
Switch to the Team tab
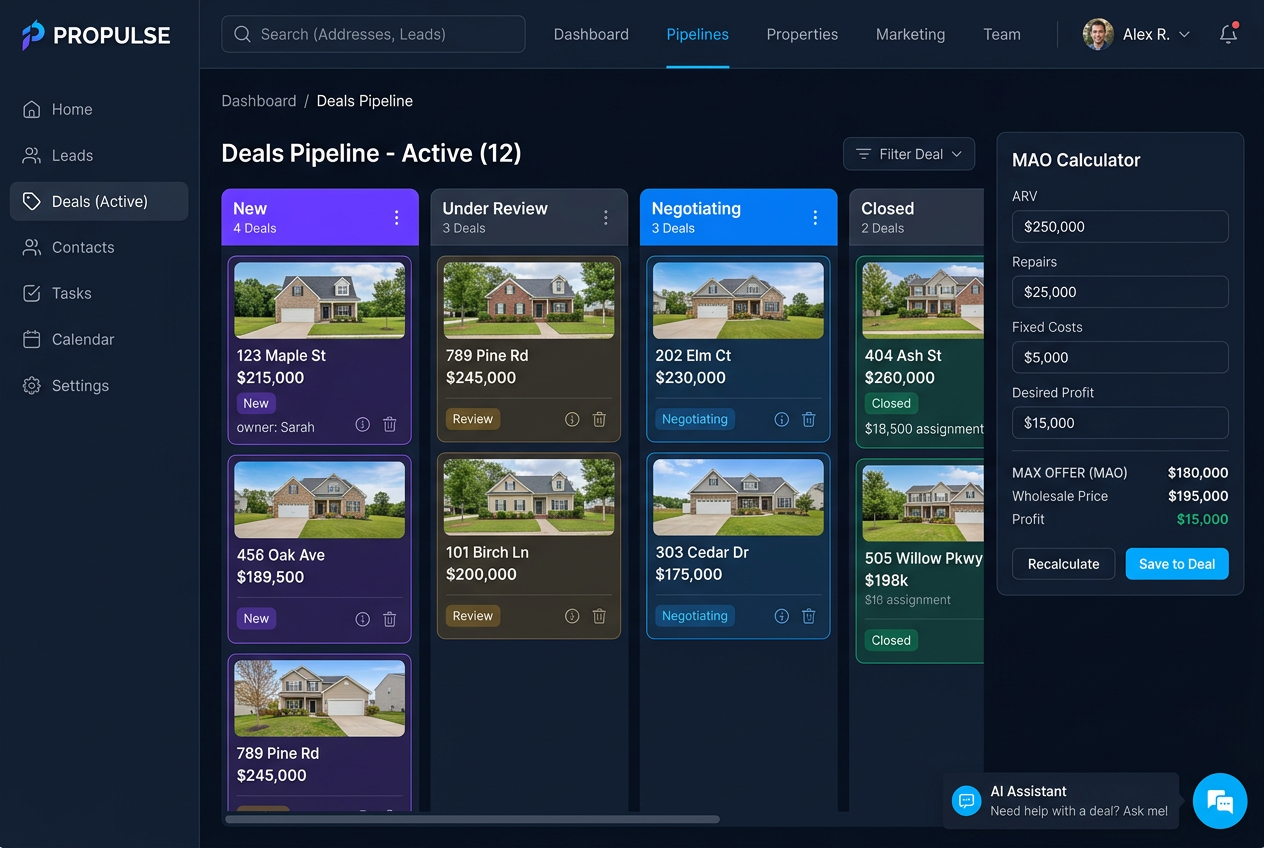point(1001,34)
